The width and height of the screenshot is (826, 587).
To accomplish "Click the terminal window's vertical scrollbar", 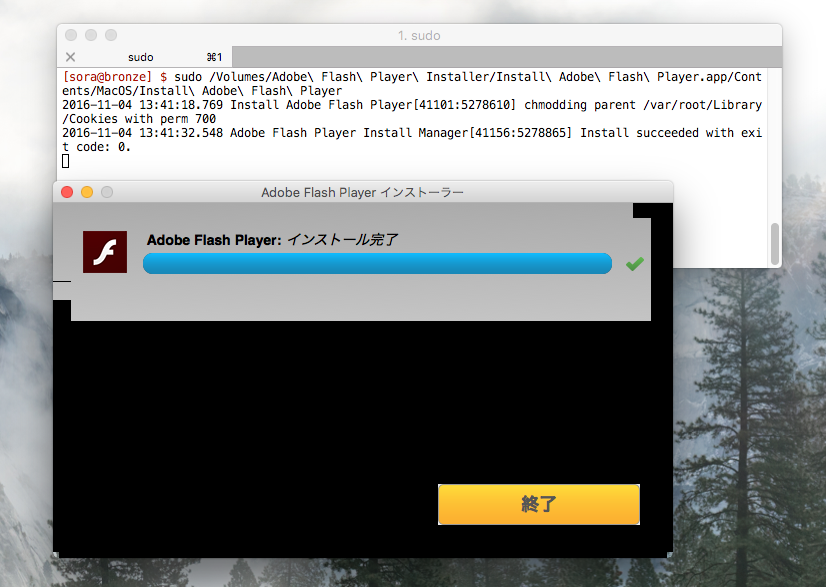I will pos(775,244).
